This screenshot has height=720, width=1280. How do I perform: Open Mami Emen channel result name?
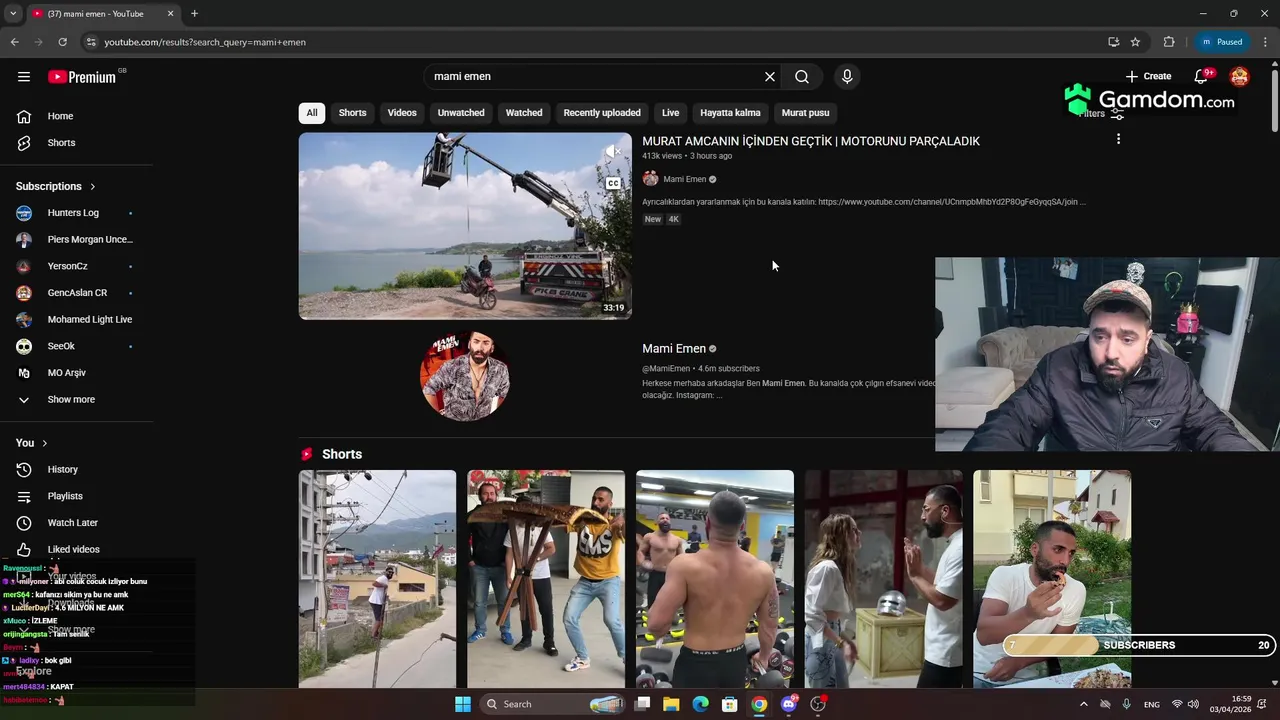[674, 348]
